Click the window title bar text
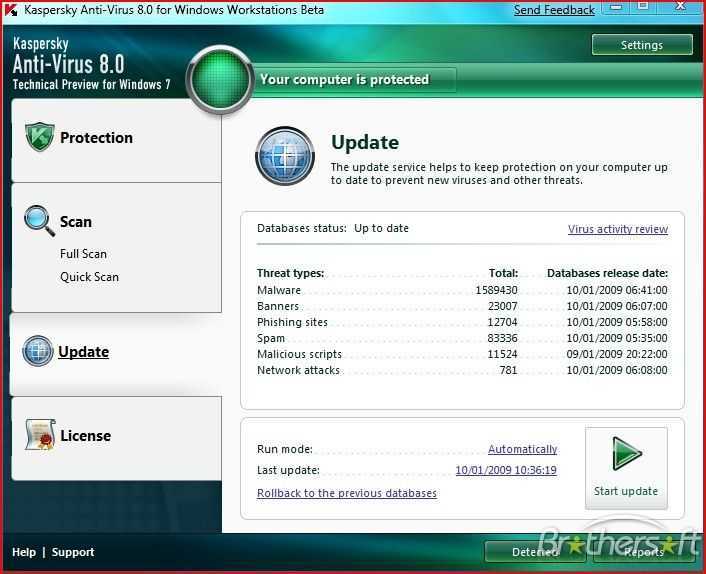 (x=174, y=9)
